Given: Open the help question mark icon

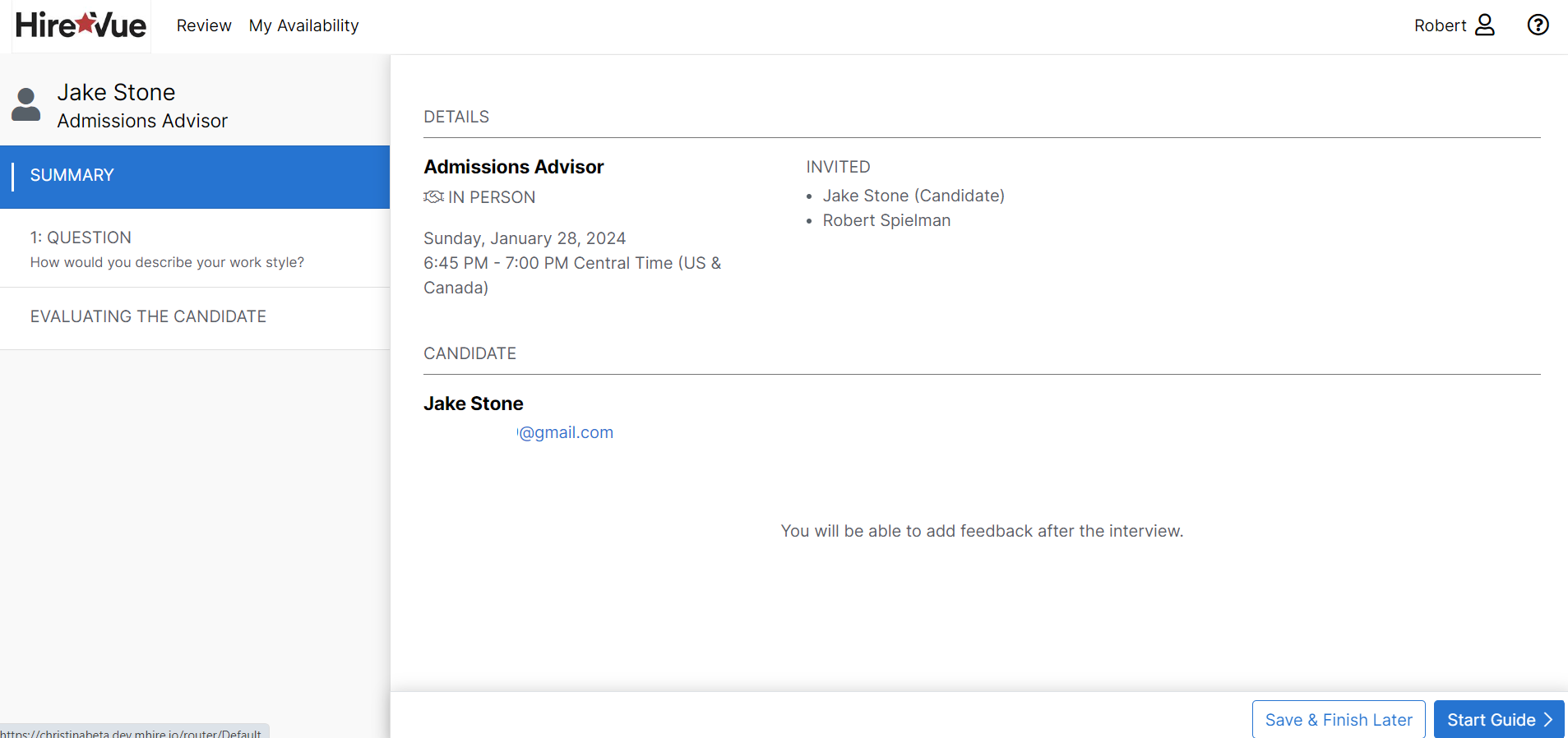Looking at the screenshot, I should [x=1538, y=25].
